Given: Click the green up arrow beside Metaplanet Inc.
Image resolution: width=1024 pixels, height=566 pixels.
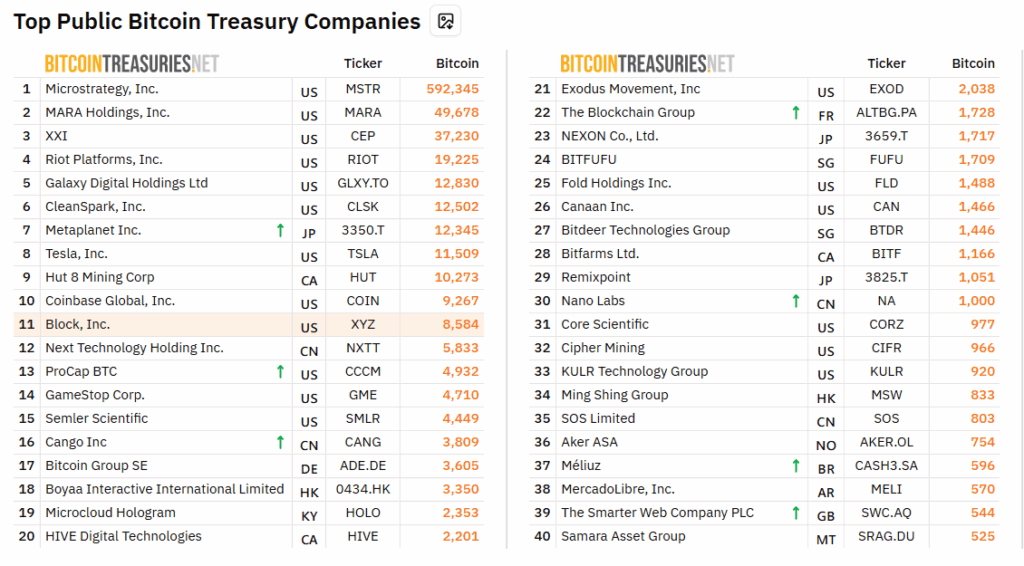Looking at the screenshot, I should click(281, 231).
